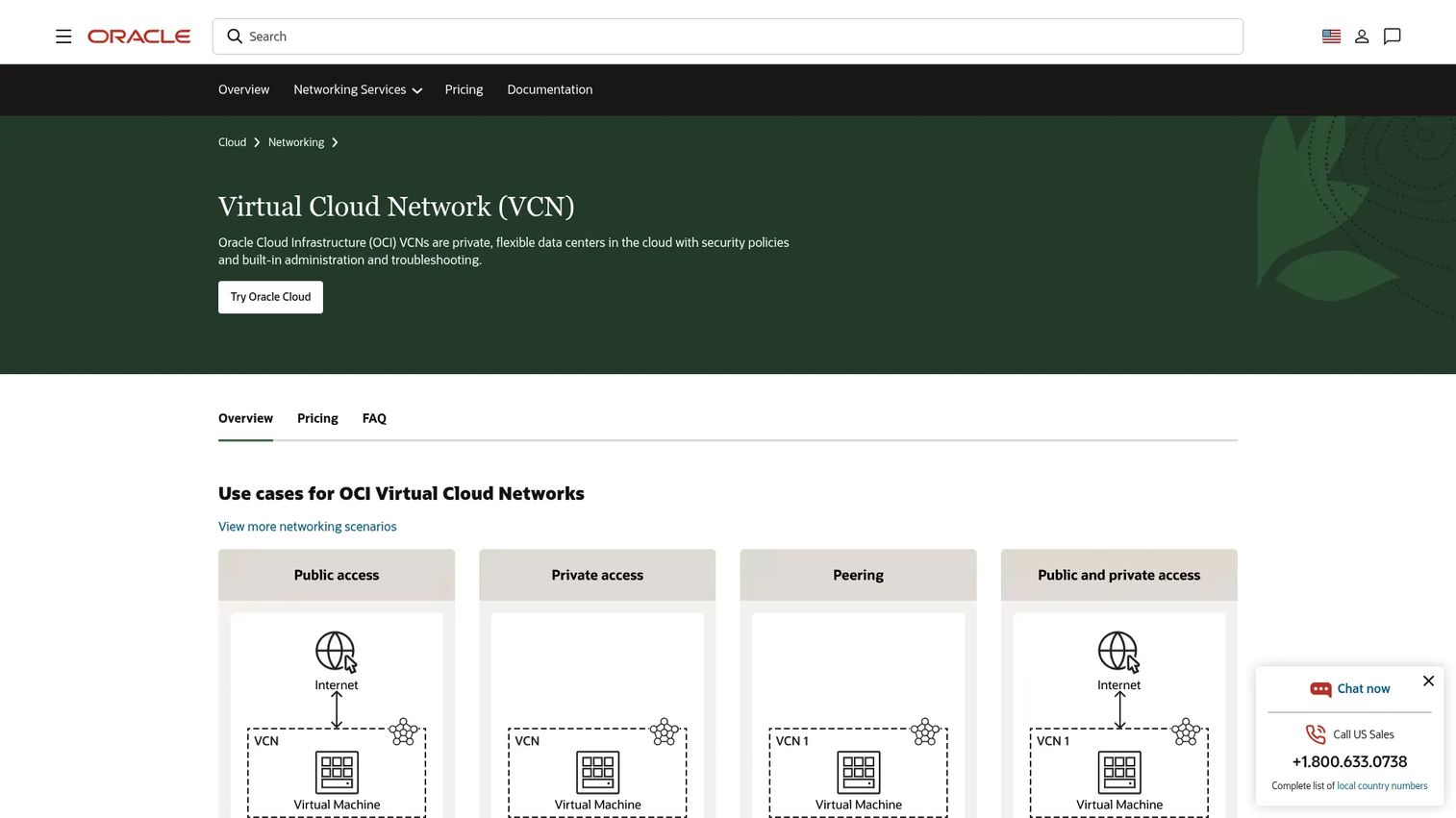The image size is (1456, 818).
Task: Go to the Oracle logo home
Action: (139, 37)
